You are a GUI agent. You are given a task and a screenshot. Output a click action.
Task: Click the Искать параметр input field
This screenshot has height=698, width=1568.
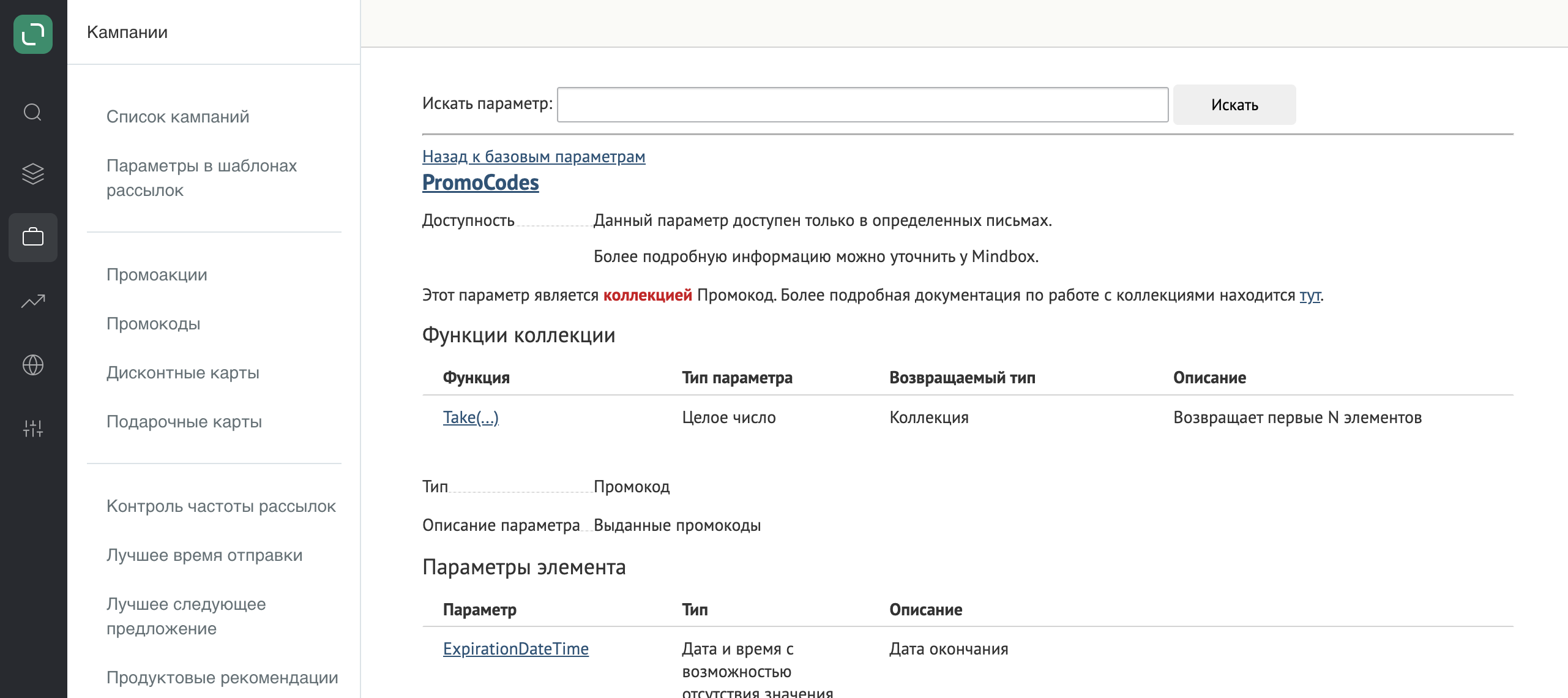(x=862, y=105)
